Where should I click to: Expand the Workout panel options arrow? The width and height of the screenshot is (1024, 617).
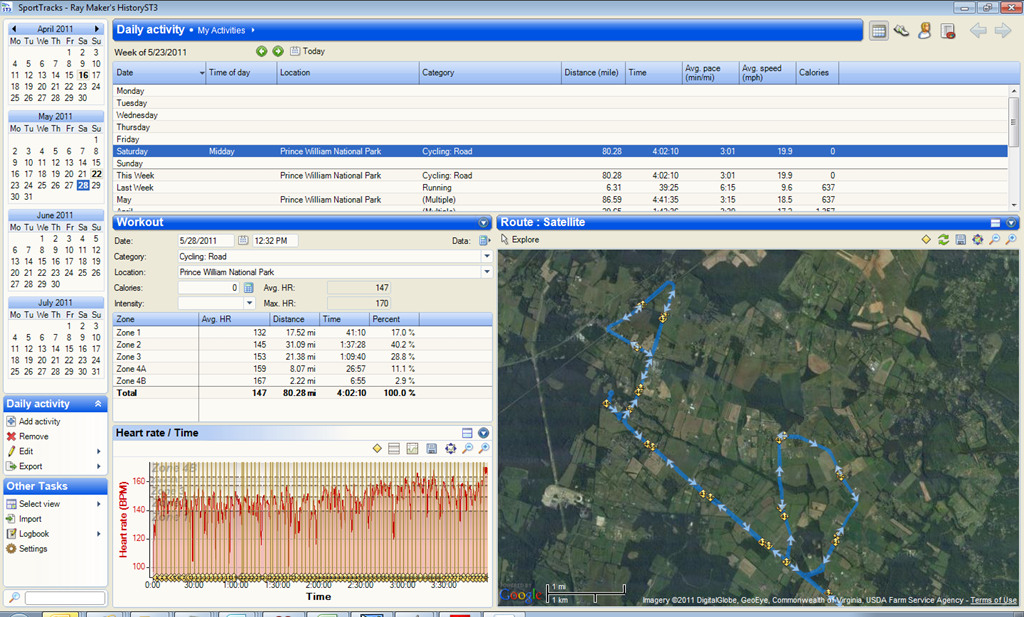tap(483, 223)
